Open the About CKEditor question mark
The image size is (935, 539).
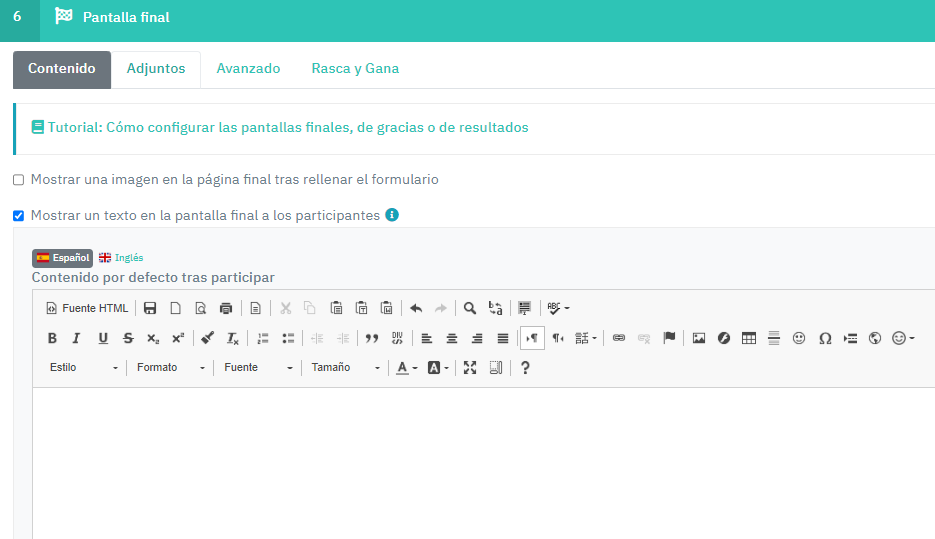tap(525, 368)
